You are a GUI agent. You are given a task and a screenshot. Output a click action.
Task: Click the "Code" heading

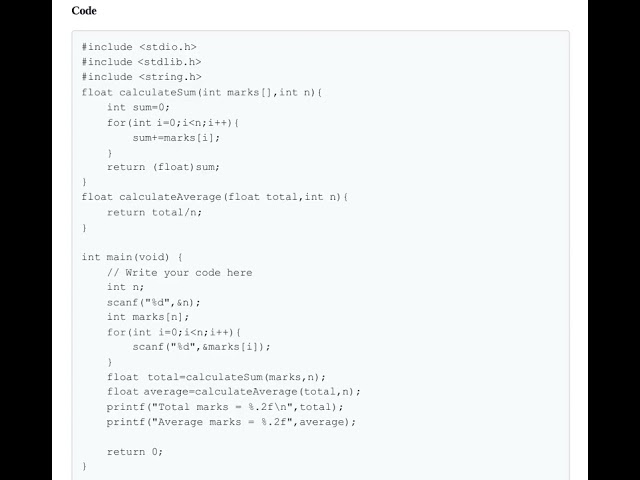tap(84, 11)
